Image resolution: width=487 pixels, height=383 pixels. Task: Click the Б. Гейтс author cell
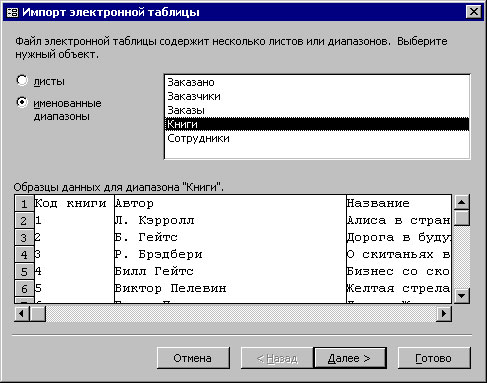(x=230, y=237)
